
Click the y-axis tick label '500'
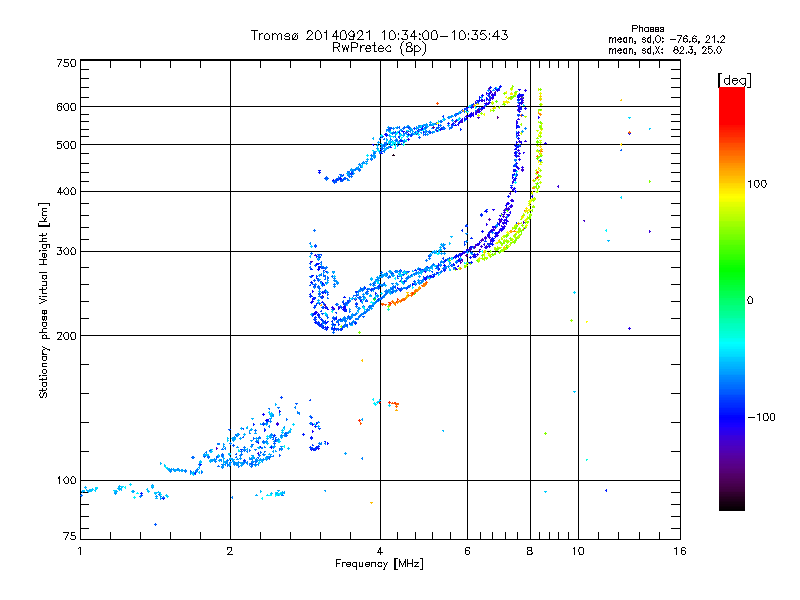pyautogui.click(x=66, y=145)
